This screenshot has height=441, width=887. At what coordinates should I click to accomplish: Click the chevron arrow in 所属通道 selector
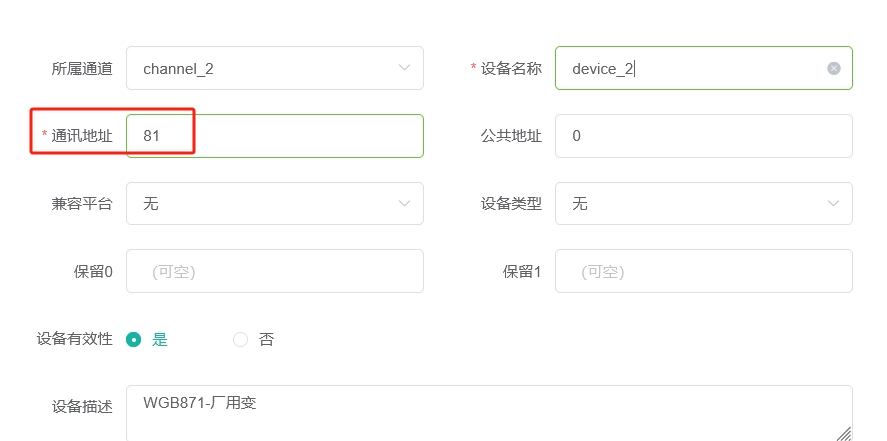404,68
